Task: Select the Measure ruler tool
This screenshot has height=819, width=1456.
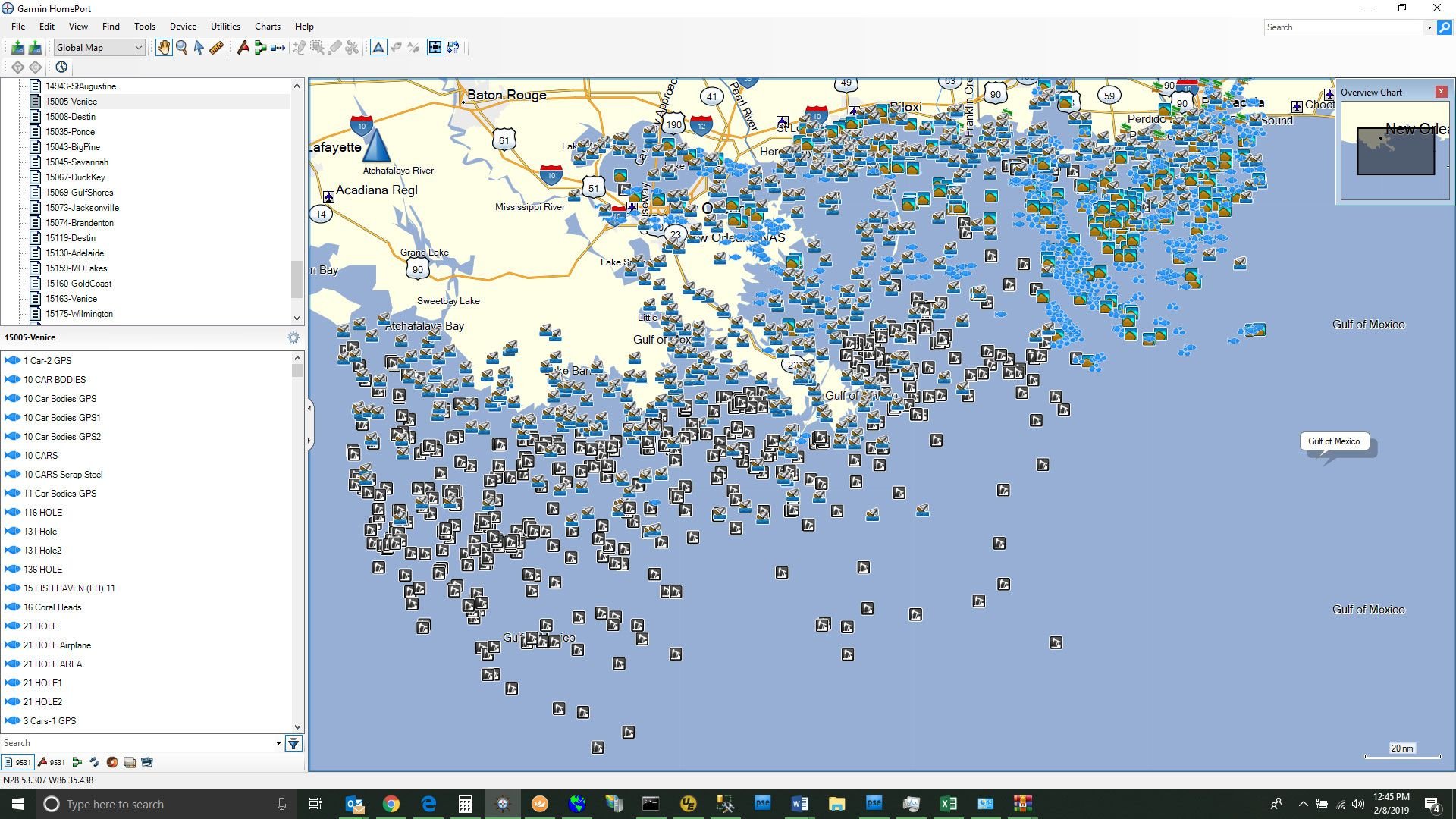Action: pyautogui.click(x=216, y=48)
